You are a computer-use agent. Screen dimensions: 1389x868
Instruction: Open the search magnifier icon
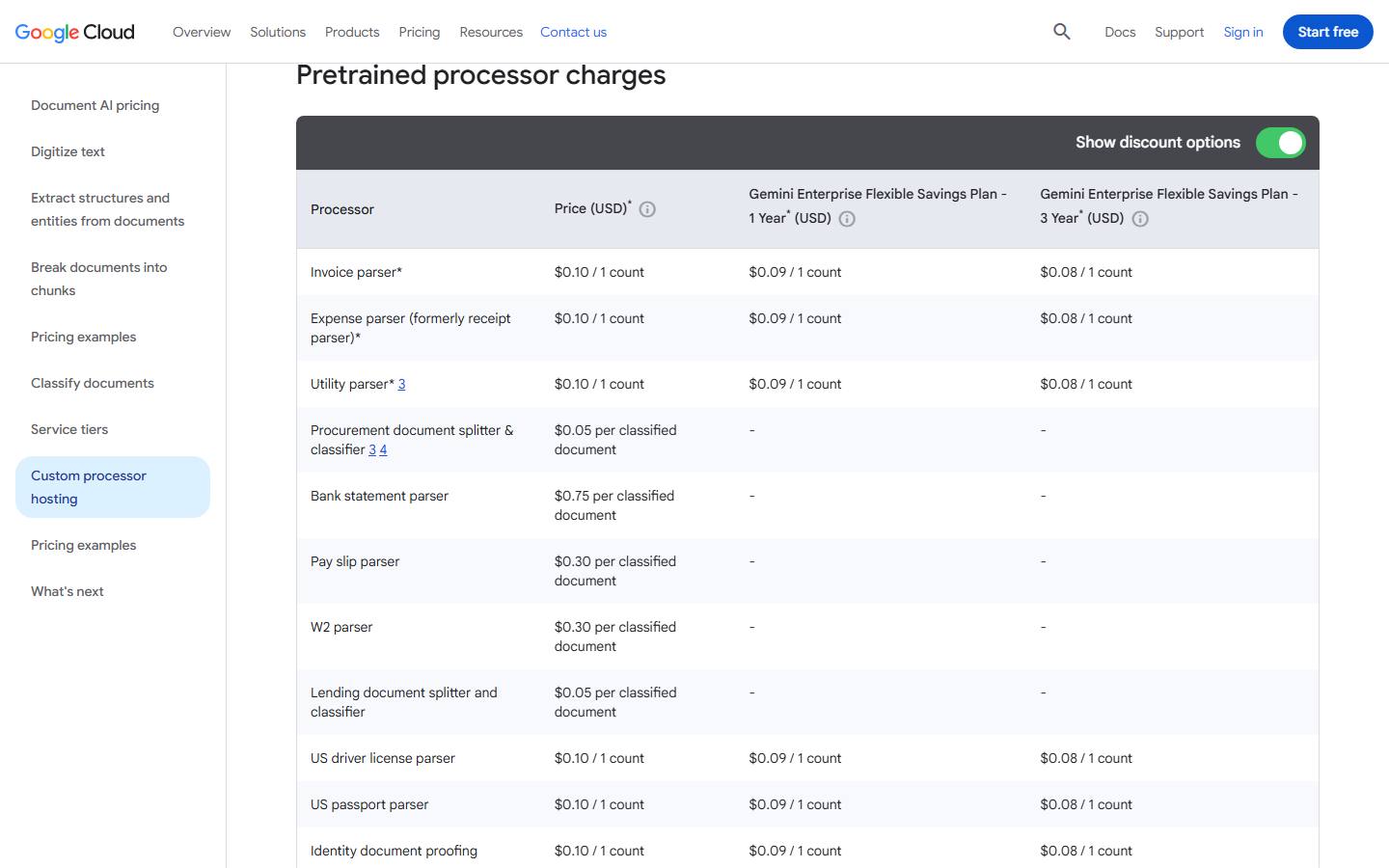click(x=1062, y=32)
